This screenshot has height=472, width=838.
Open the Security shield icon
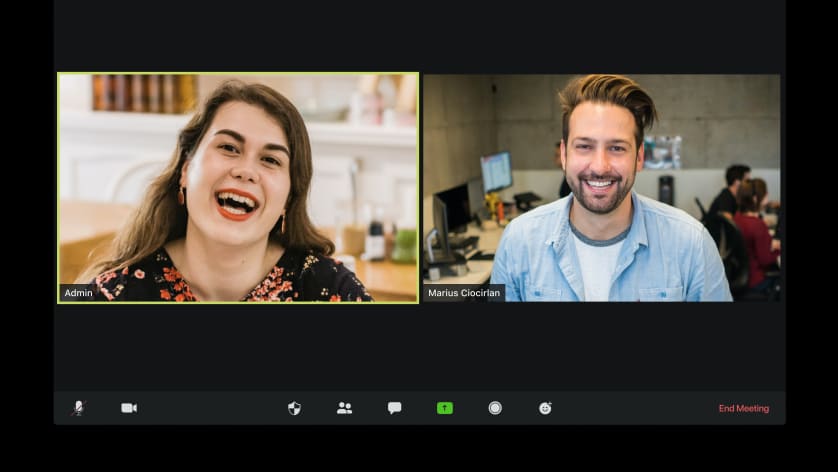(294, 408)
